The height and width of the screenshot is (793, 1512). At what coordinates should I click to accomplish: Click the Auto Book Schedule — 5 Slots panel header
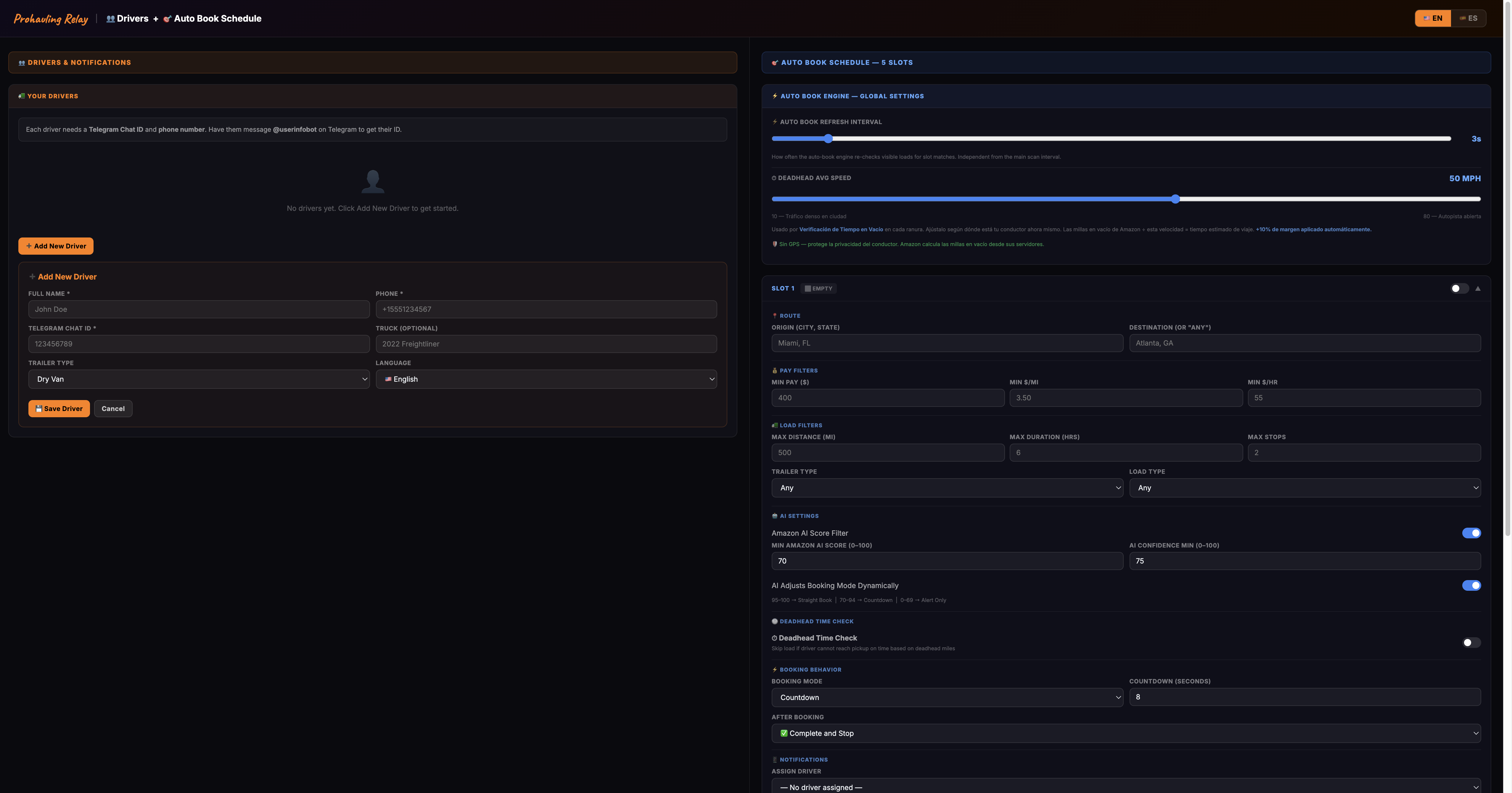(x=1126, y=63)
